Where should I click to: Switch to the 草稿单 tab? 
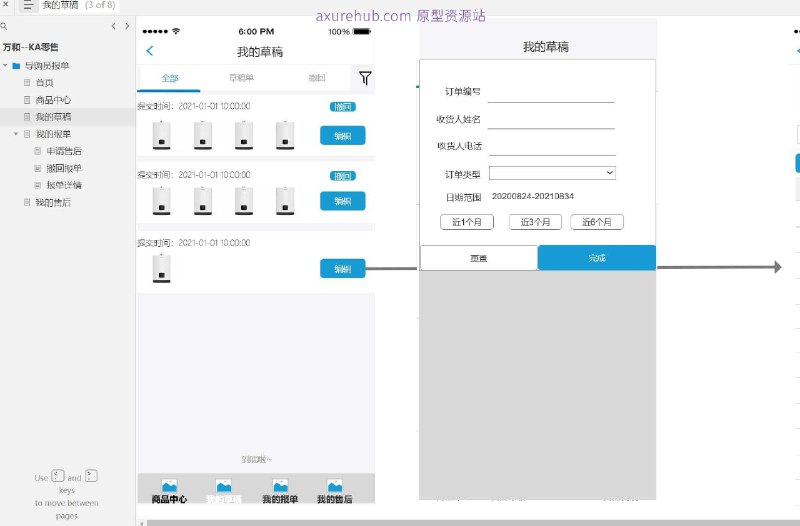coord(241,78)
